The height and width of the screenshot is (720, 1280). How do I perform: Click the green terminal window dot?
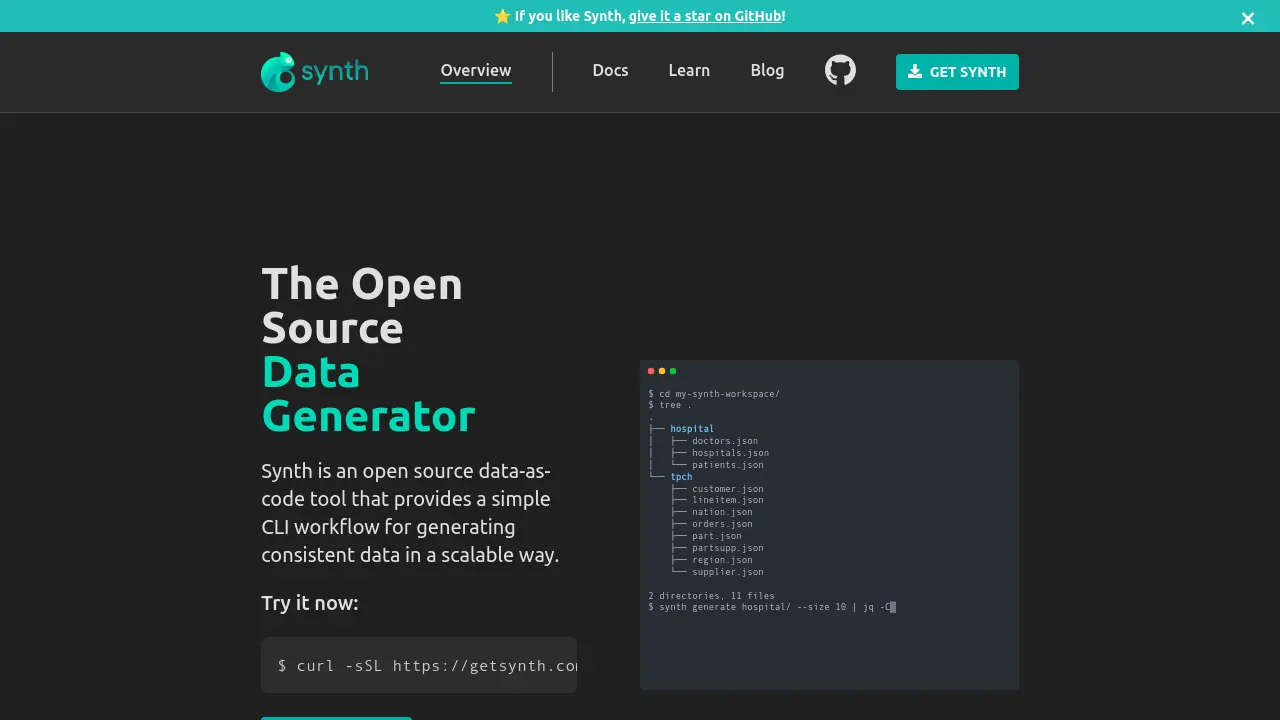[673, 371]
